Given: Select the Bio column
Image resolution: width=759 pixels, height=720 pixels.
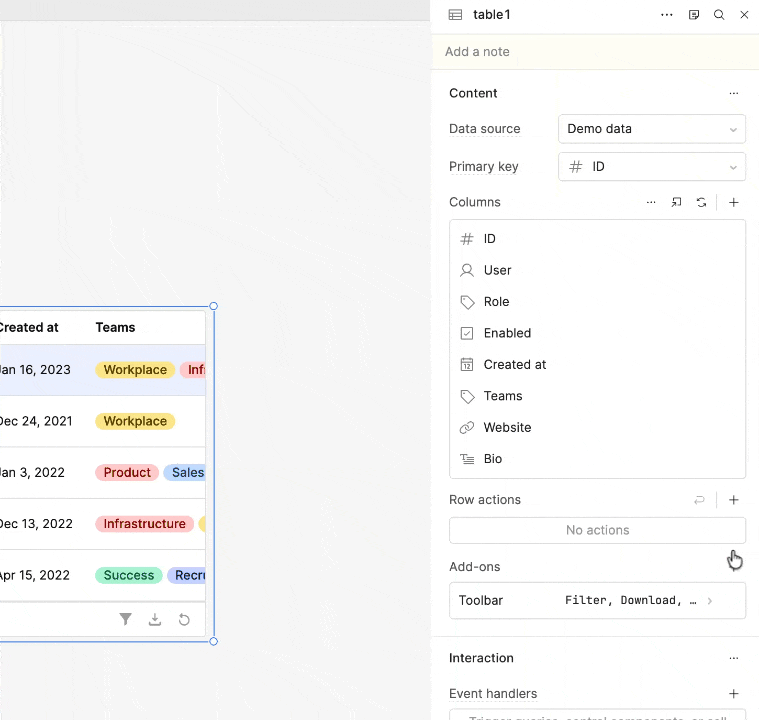Looking at the screenshot, I should [597, 459].
